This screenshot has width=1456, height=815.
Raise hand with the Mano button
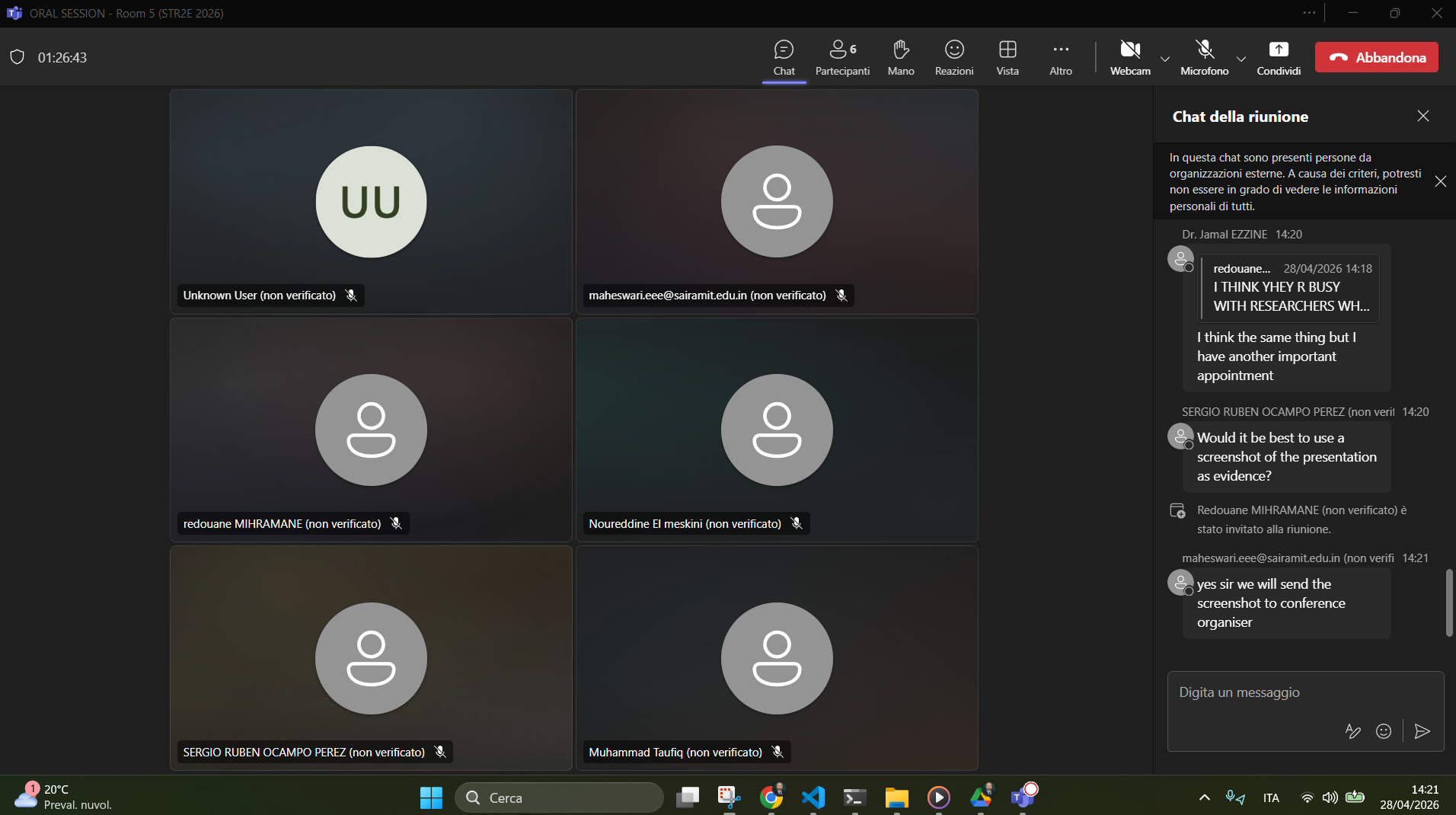[901, 58]
